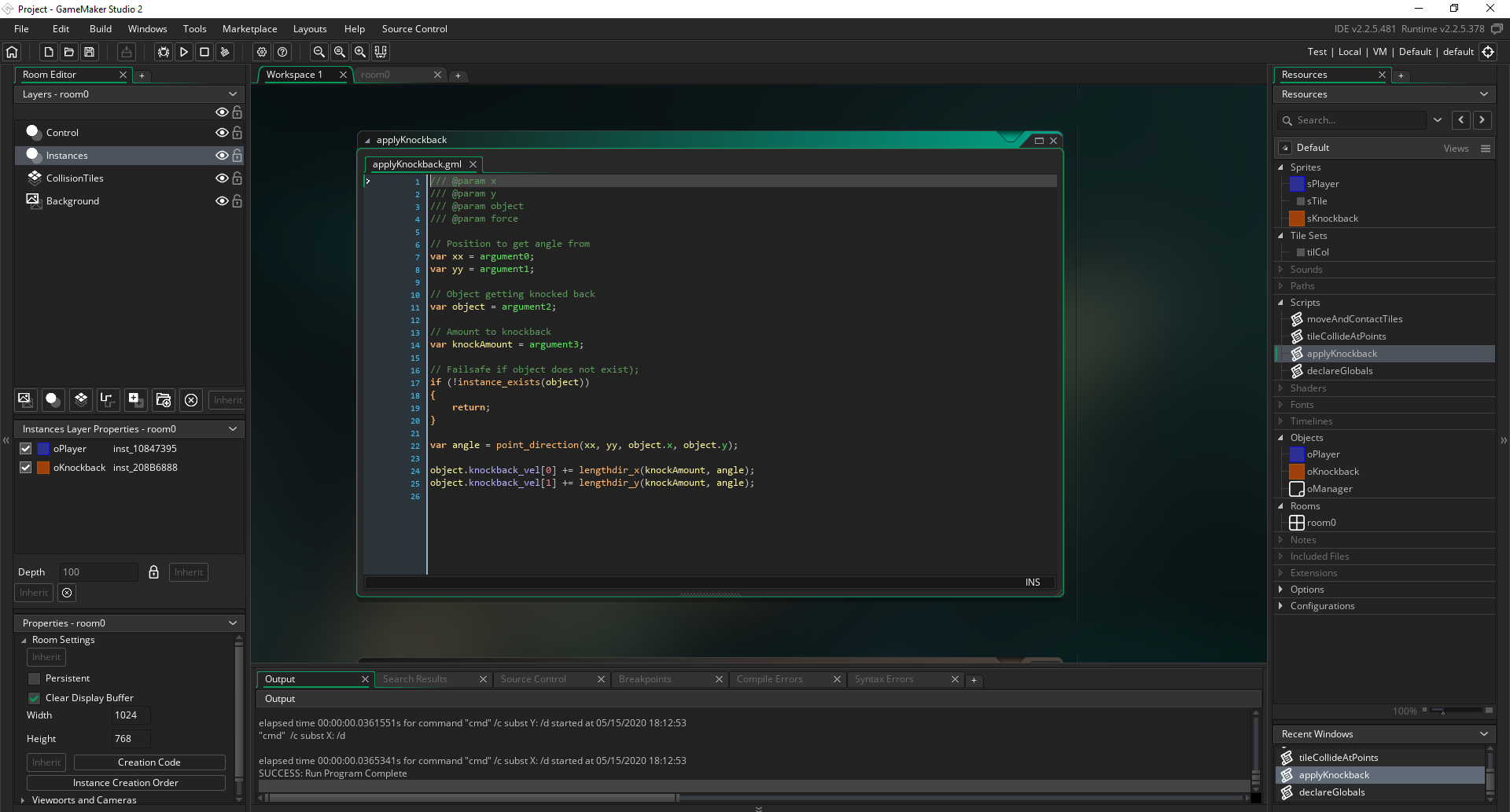Enable the Persistent checkbox in Room Settings
This screenshot has height=812, width=1510.
tap(34, 678)
